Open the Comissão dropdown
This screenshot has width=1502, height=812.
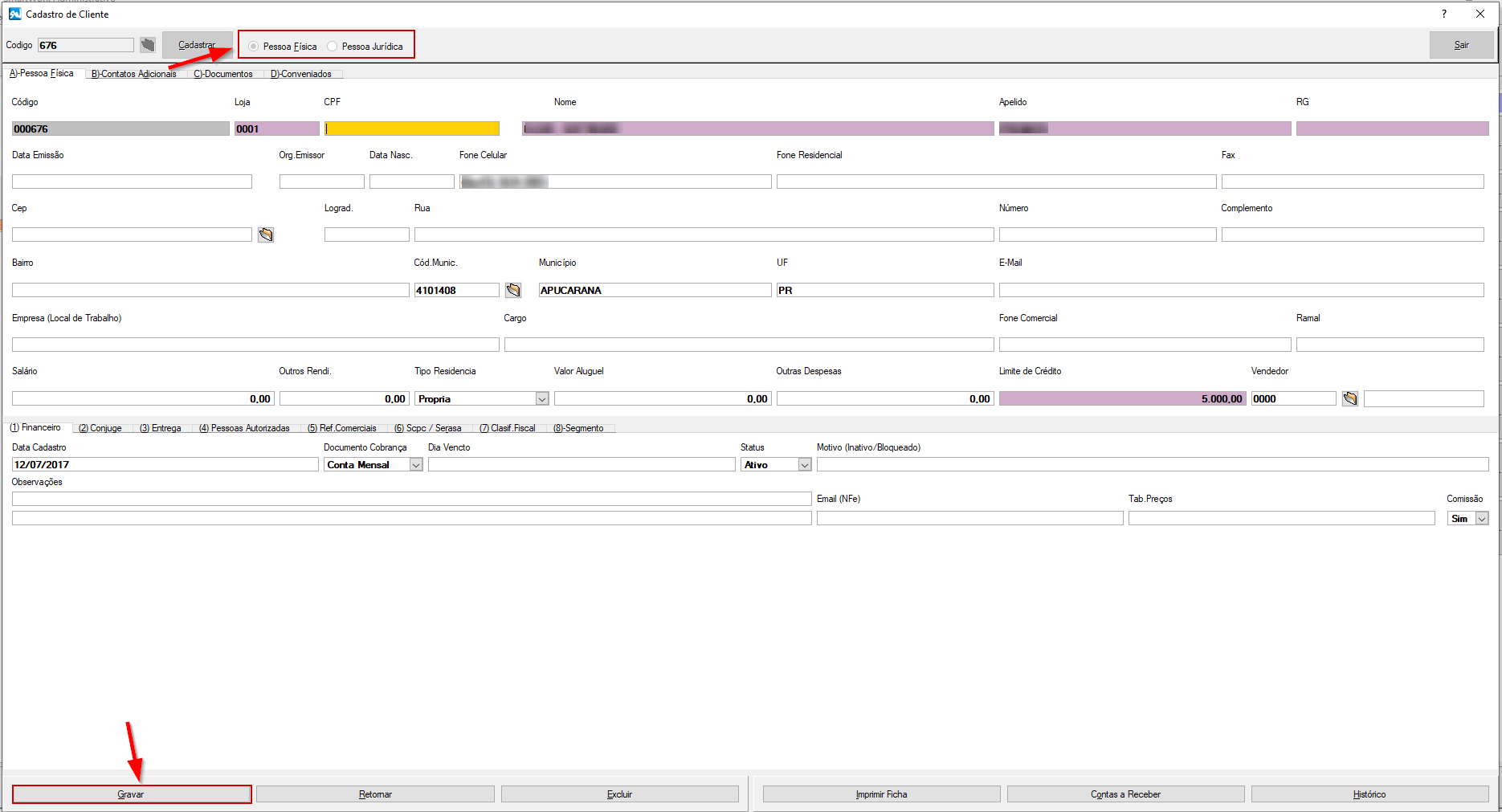pos(1482,519)
